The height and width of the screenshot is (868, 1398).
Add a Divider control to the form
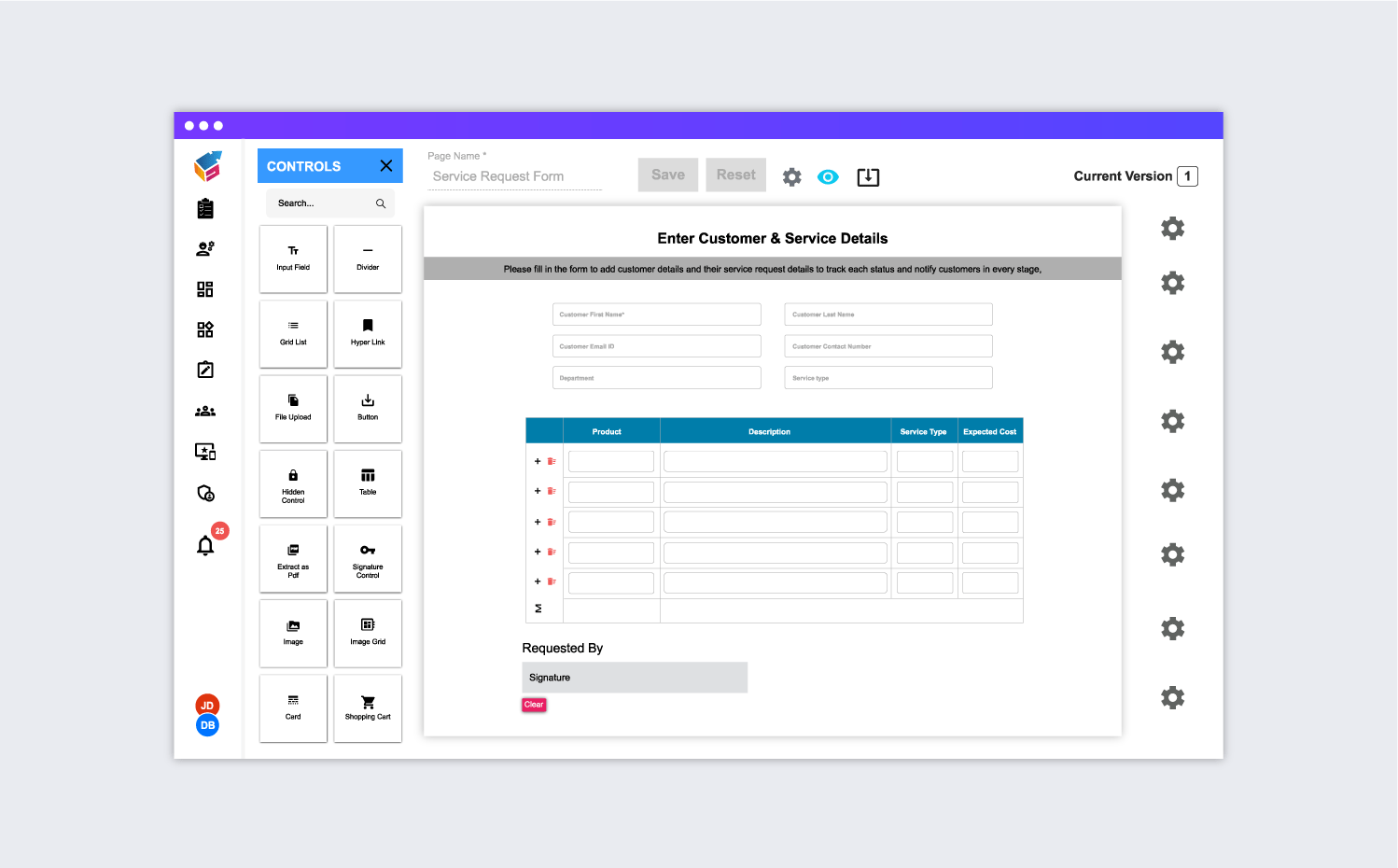pos(367,259)
